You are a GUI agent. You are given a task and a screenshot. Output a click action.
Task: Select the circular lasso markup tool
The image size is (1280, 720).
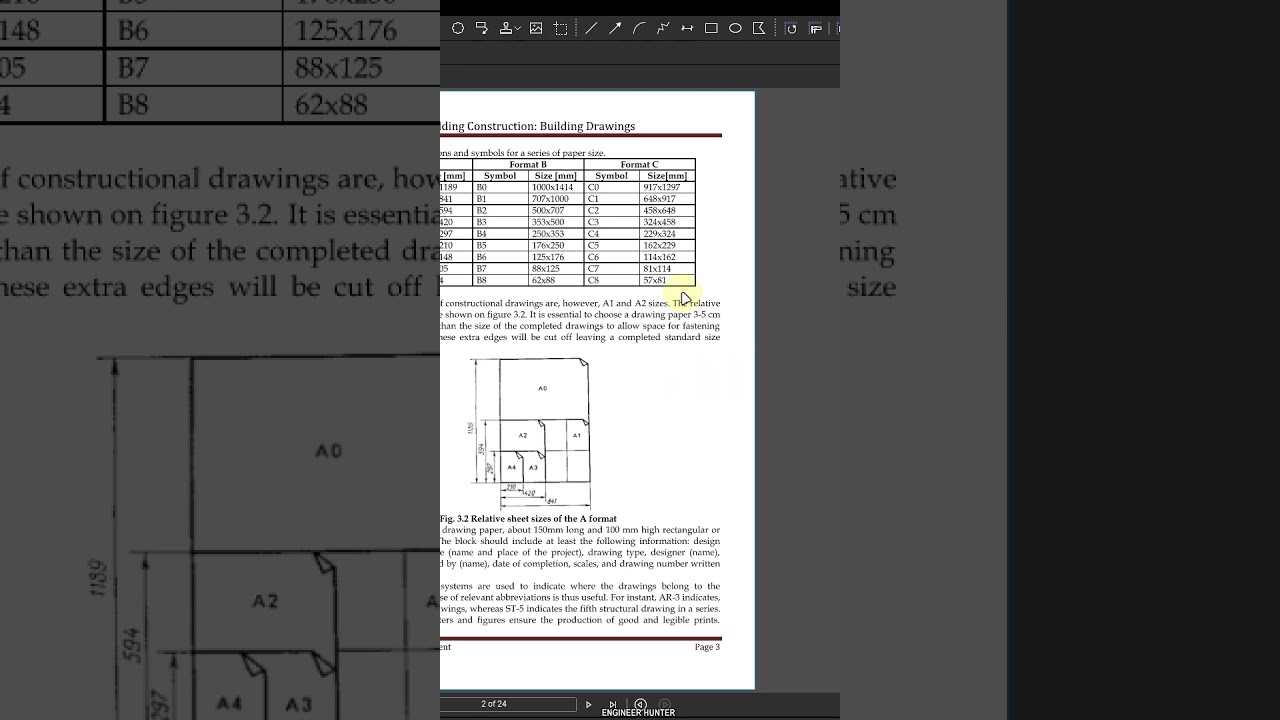(x=458, y=29)
